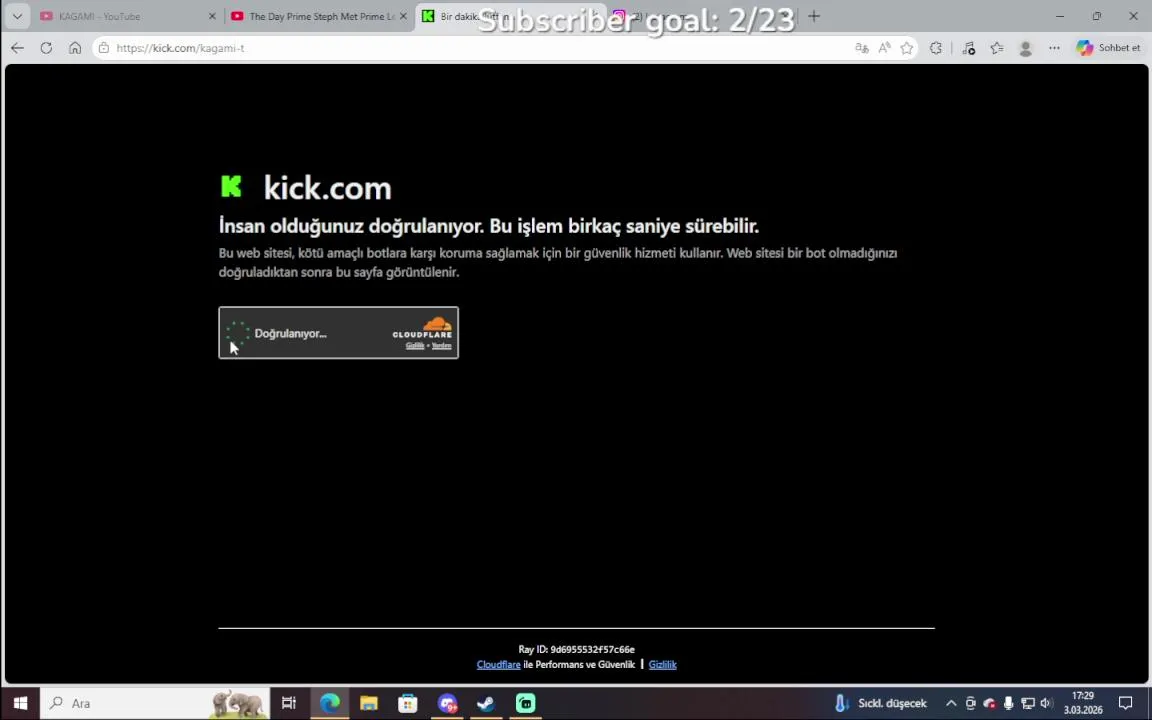Open Microsoft Store from the taskbar
Screen dimensions: 1152x720
408,703
